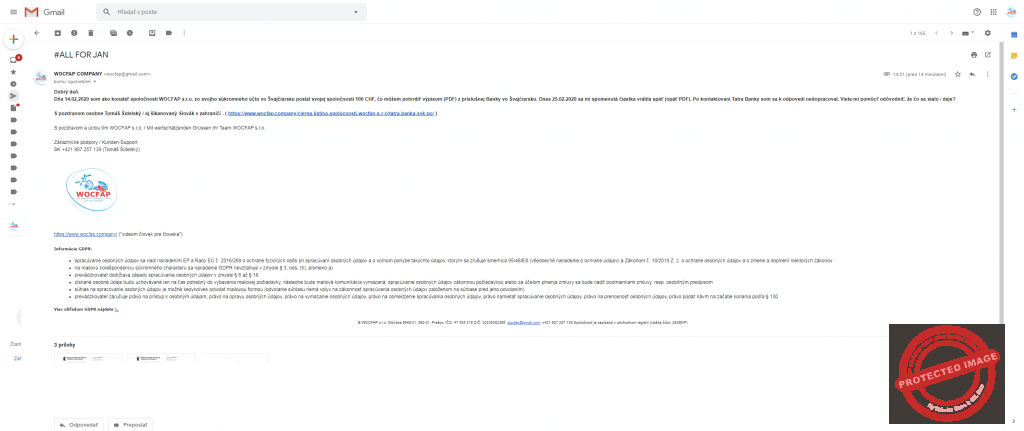Open Google Tasks side panel

[x=1014, y=76]
